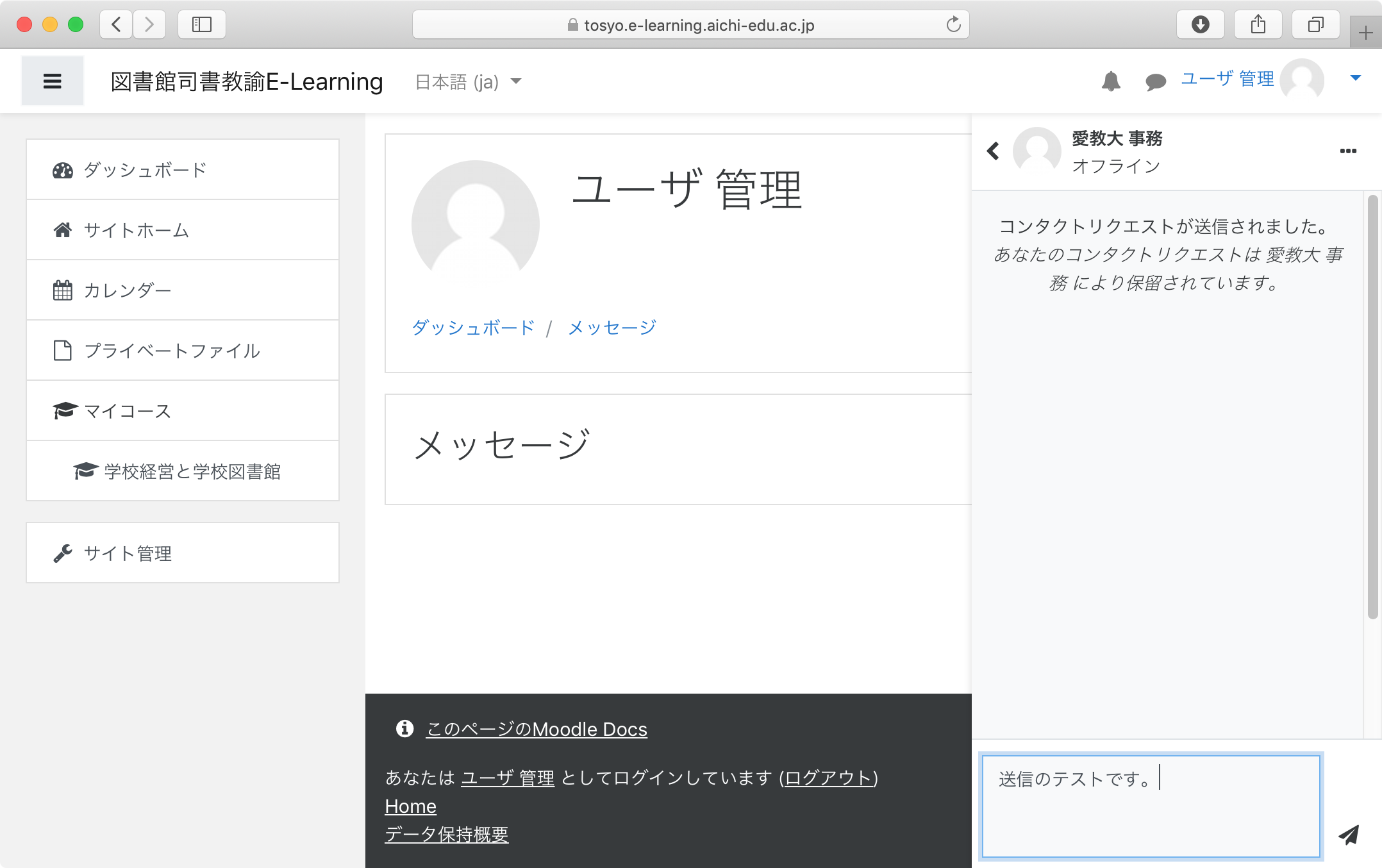
Task: Open the notifications bell icon
Action: click(x=1111, y=81)
